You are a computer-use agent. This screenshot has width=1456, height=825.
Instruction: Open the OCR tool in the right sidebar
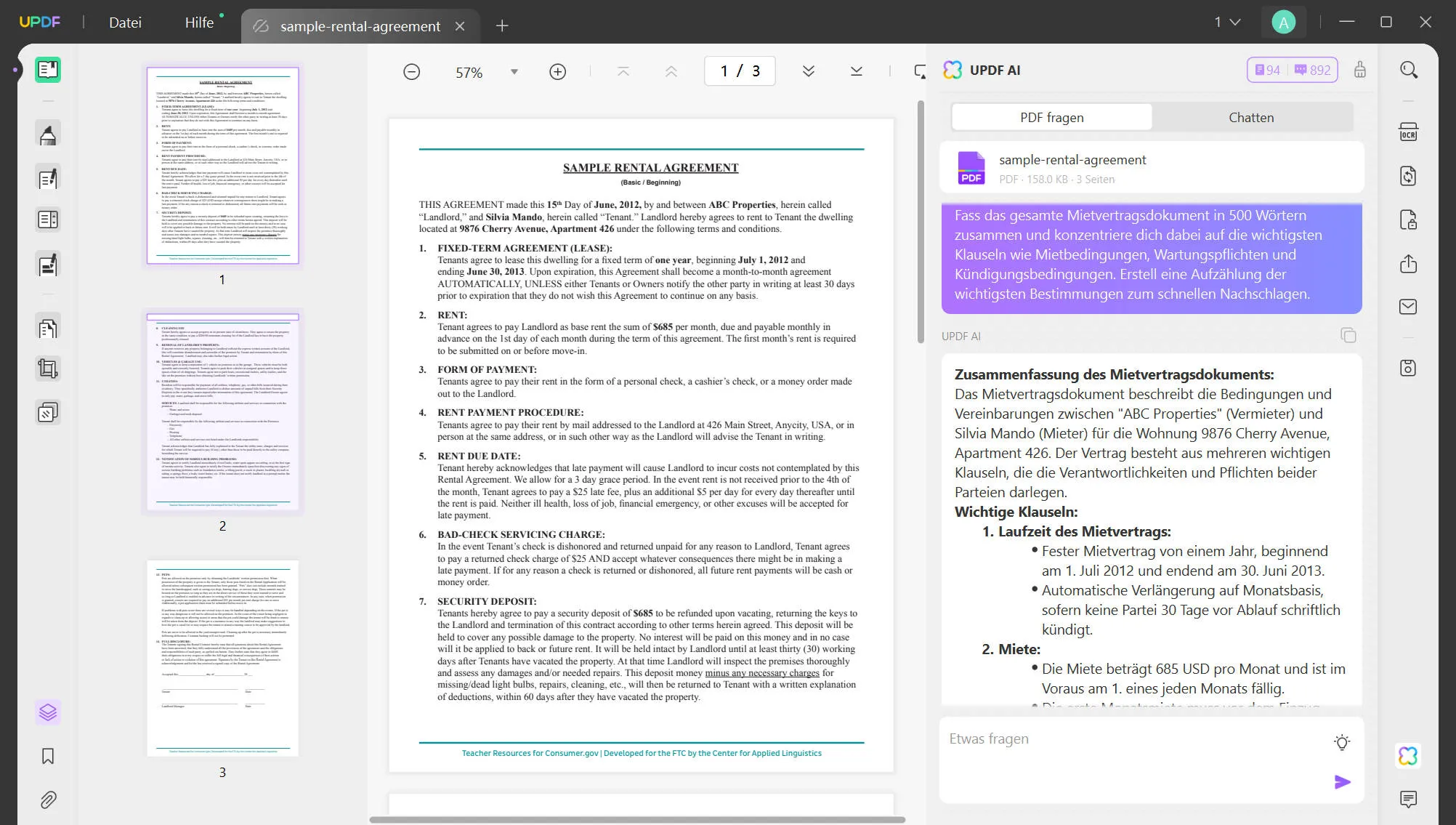[x=1408, y=132]
